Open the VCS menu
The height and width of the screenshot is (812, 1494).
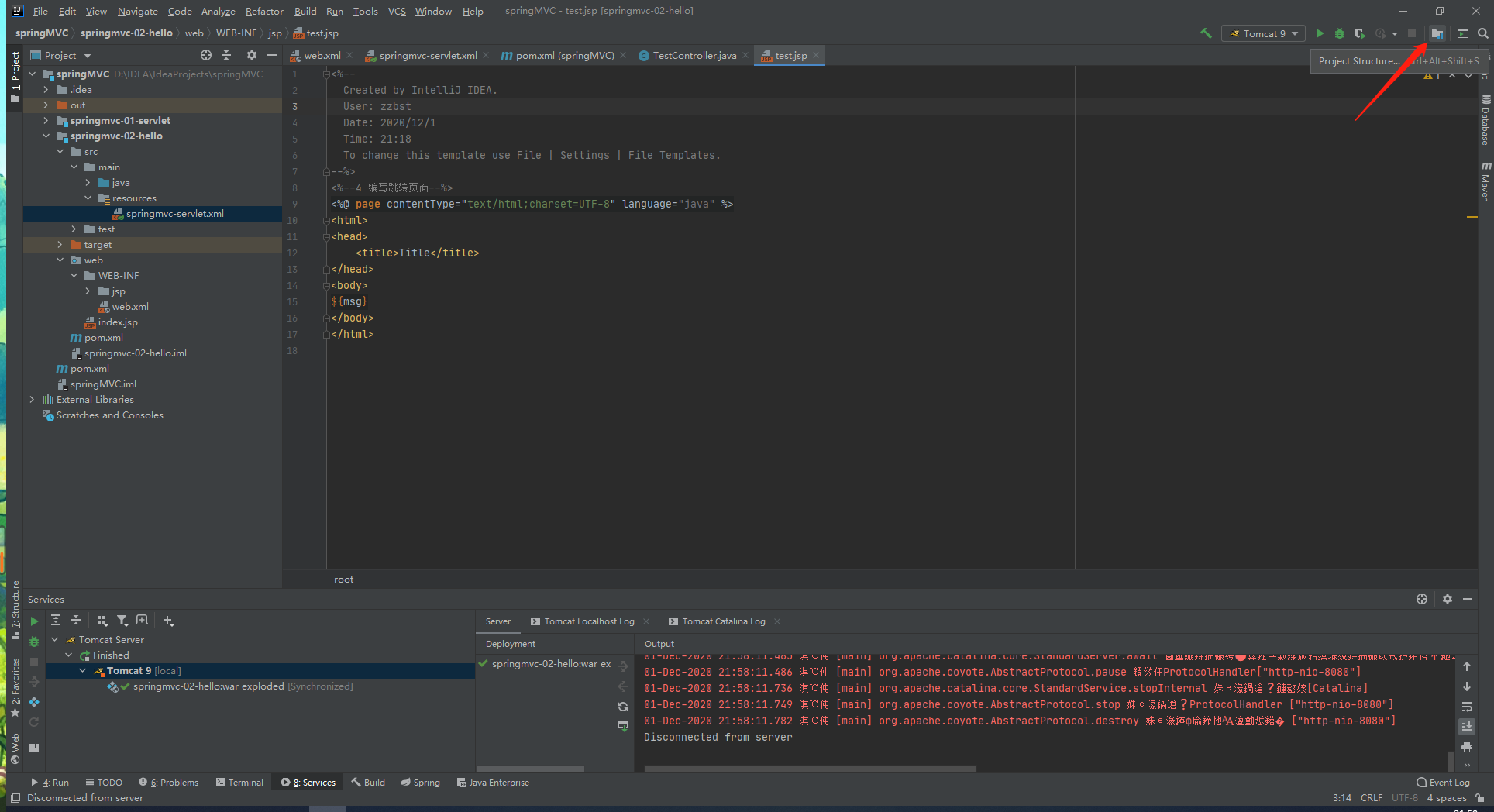click(x=397, y=11)
